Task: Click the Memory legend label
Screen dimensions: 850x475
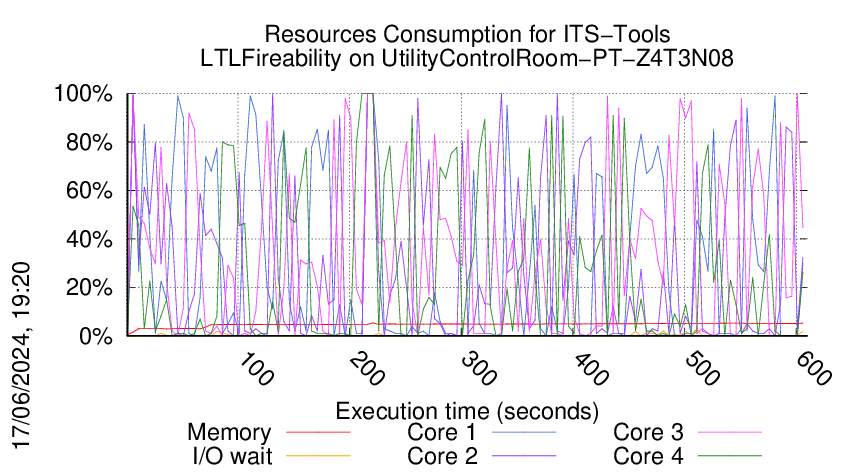Action: (x=229, y=433)
